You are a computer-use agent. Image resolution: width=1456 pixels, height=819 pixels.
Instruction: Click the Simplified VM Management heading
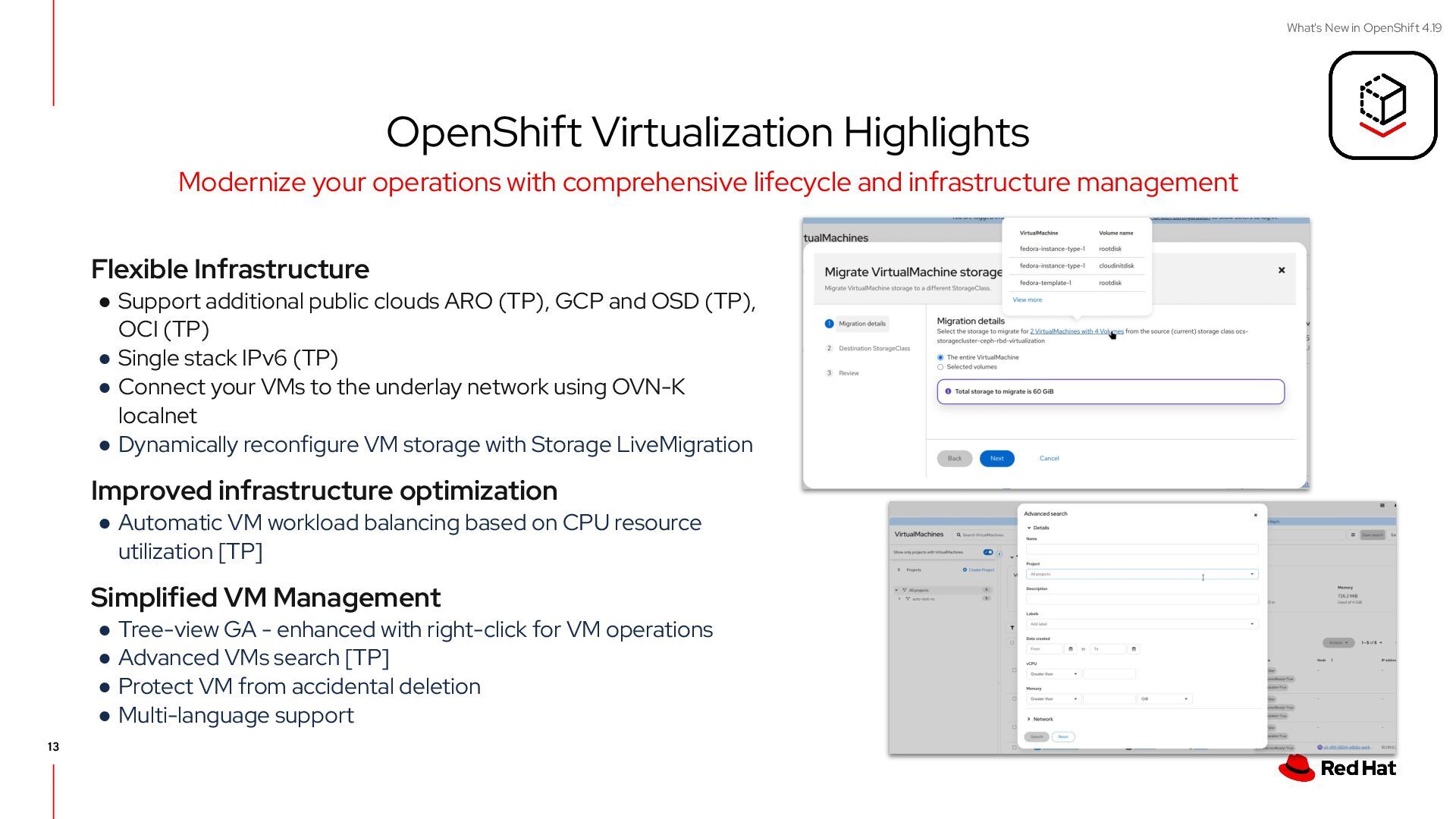pos(265,598)
